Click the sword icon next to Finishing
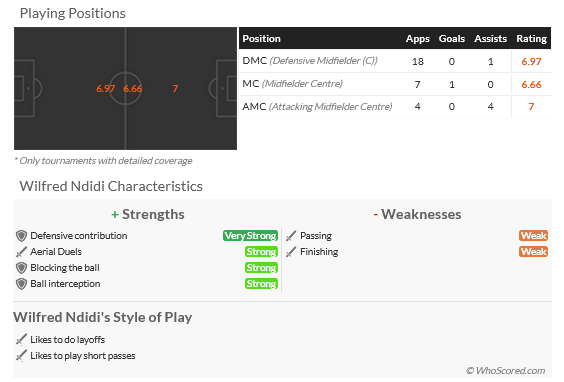 point(291,252)
